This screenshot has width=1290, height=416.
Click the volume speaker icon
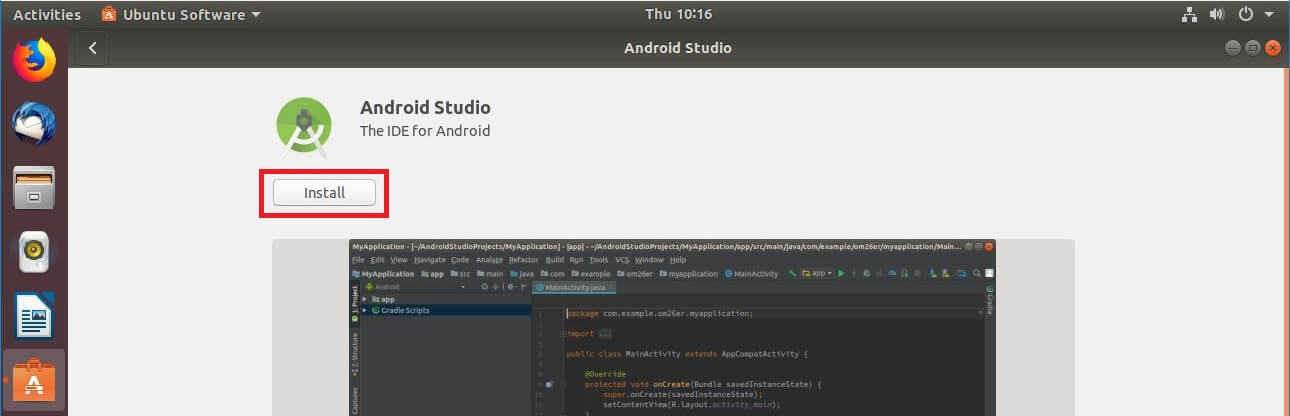[x=1217, y=14]
